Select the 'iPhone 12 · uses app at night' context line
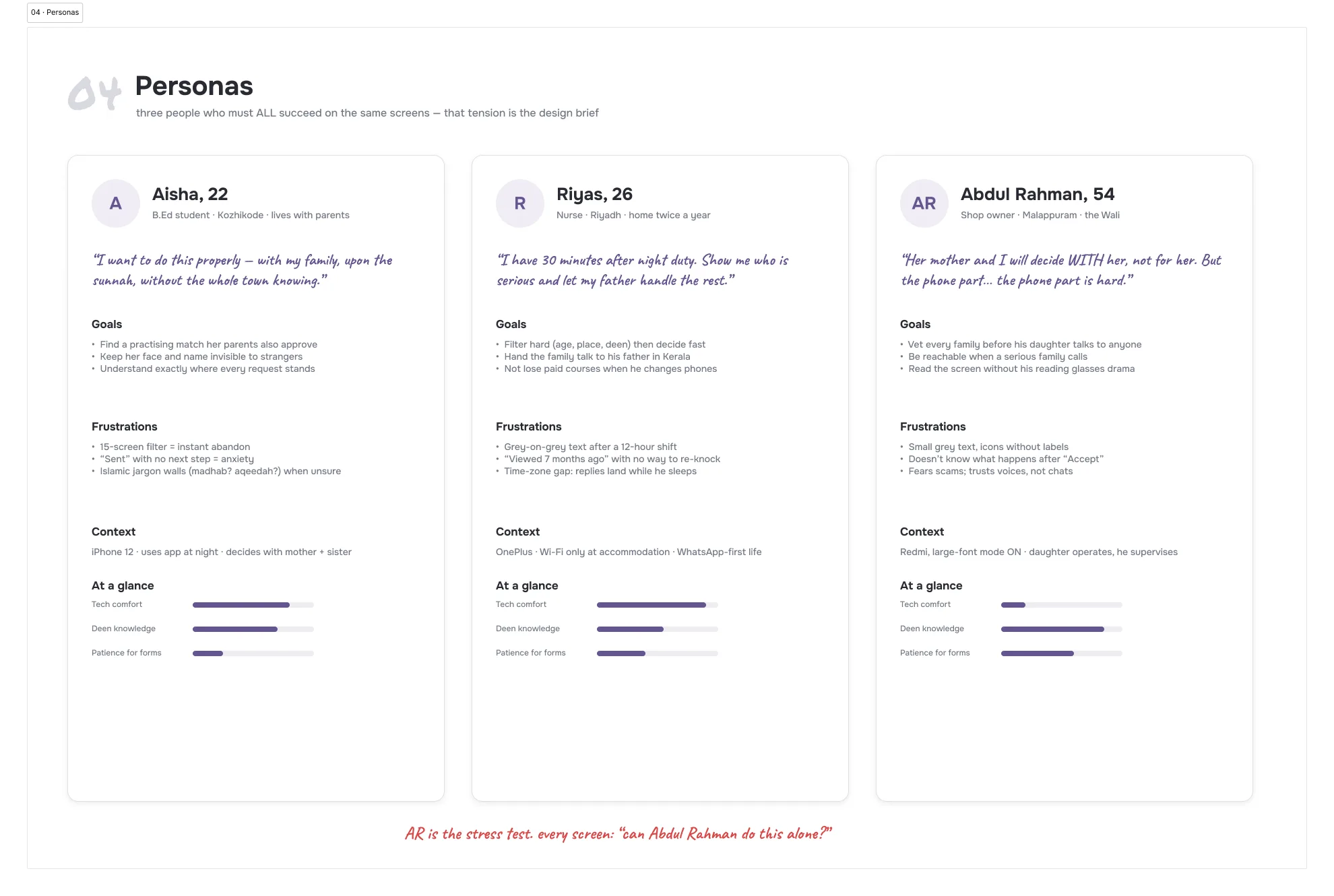The image size is (1334, 896). point(222,552)
